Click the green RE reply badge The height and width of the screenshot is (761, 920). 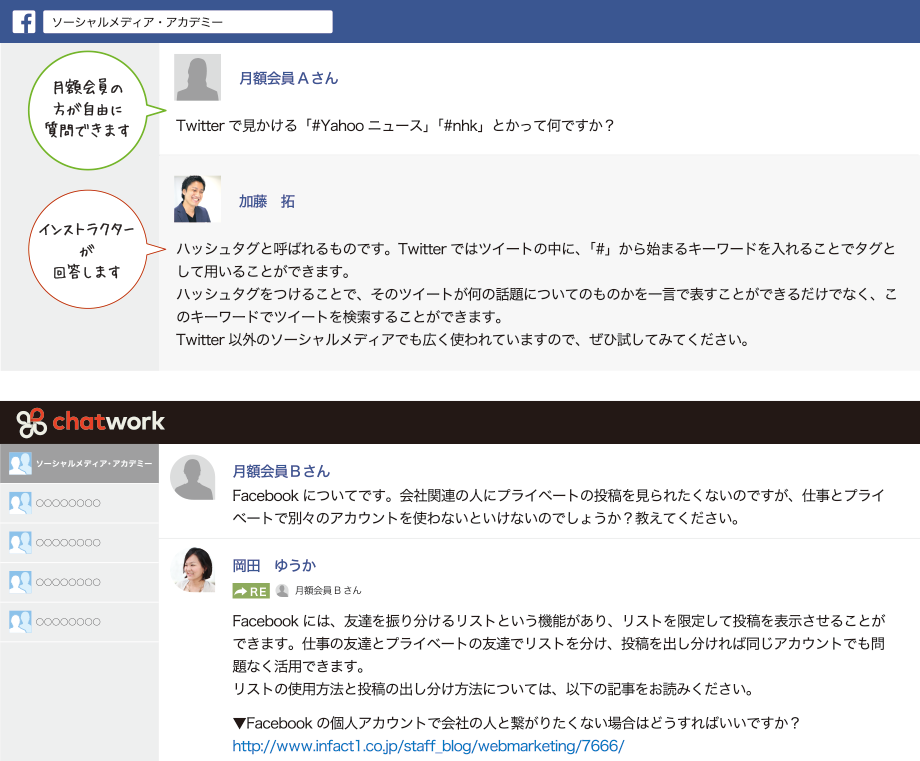point(251,591)
